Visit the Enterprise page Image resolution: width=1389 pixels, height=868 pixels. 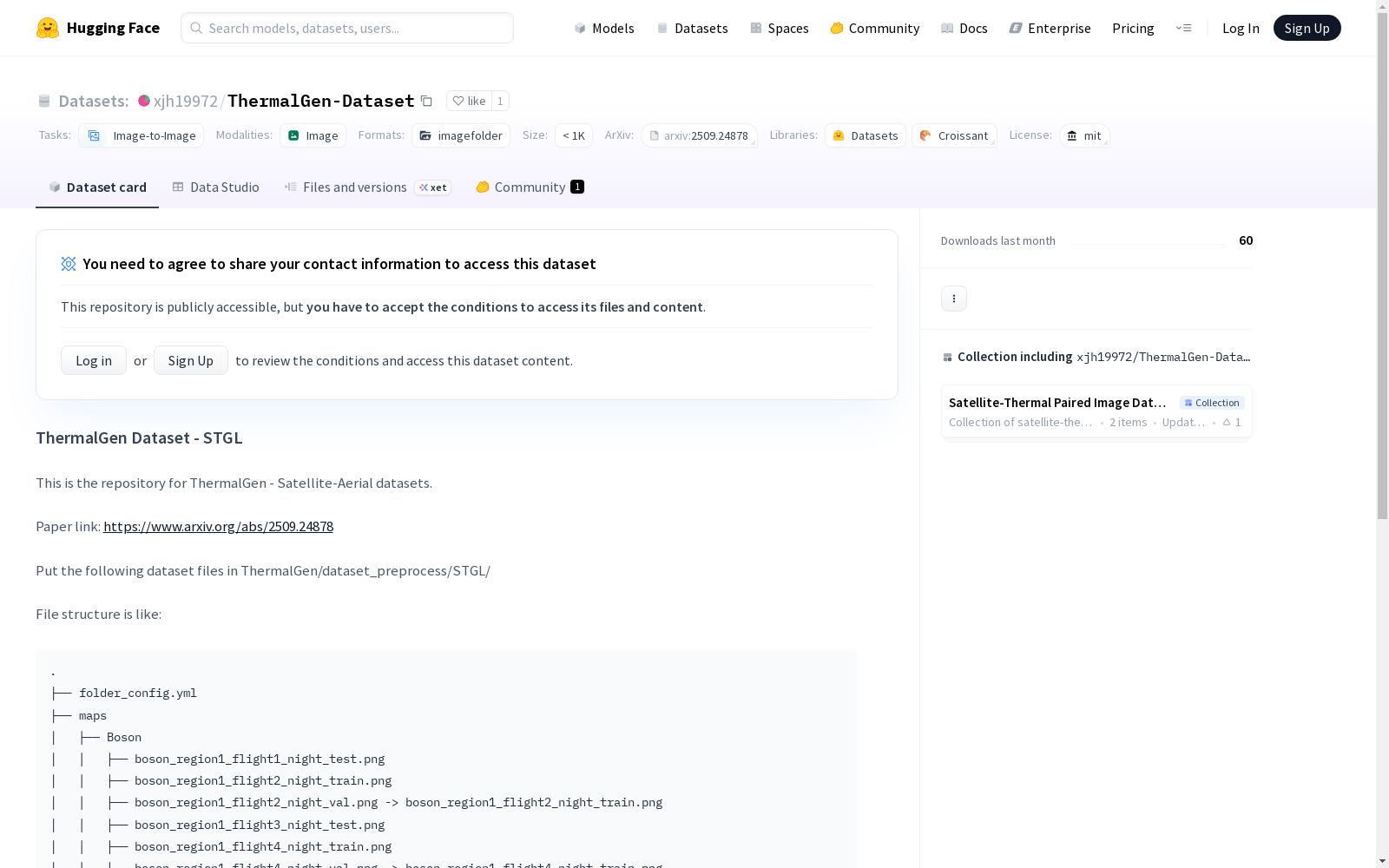coord(1050,28)
